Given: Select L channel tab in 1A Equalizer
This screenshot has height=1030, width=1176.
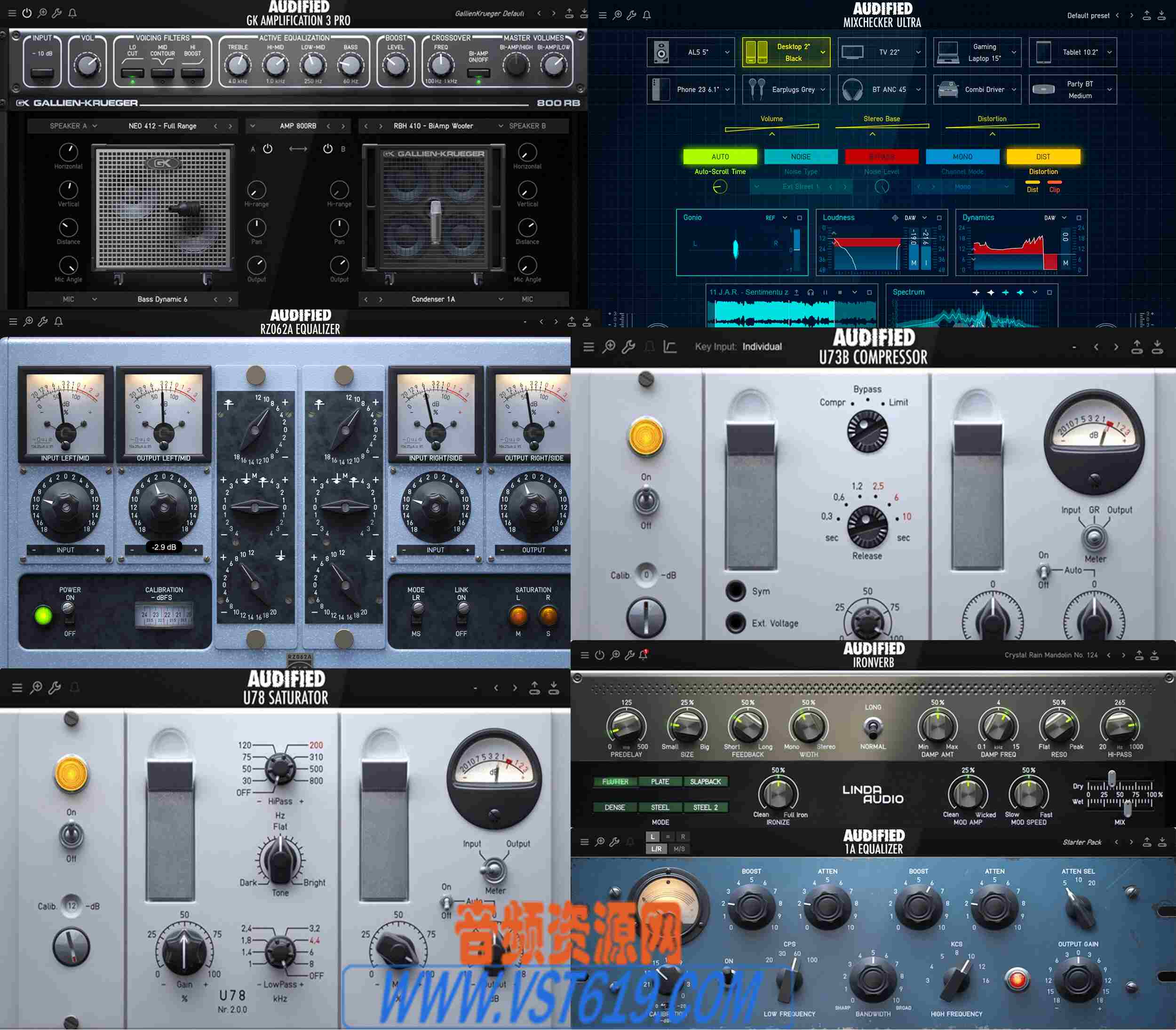Looking at the screenshot, I should [x=653, y=837].
